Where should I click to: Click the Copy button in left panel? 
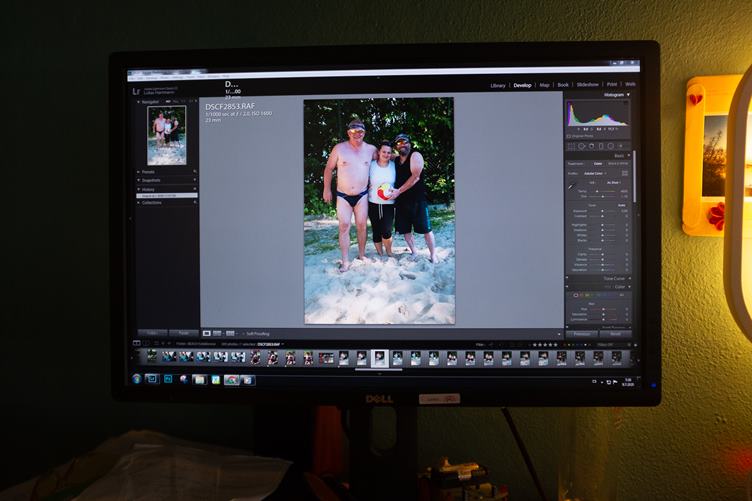click(x=152, y=333)
